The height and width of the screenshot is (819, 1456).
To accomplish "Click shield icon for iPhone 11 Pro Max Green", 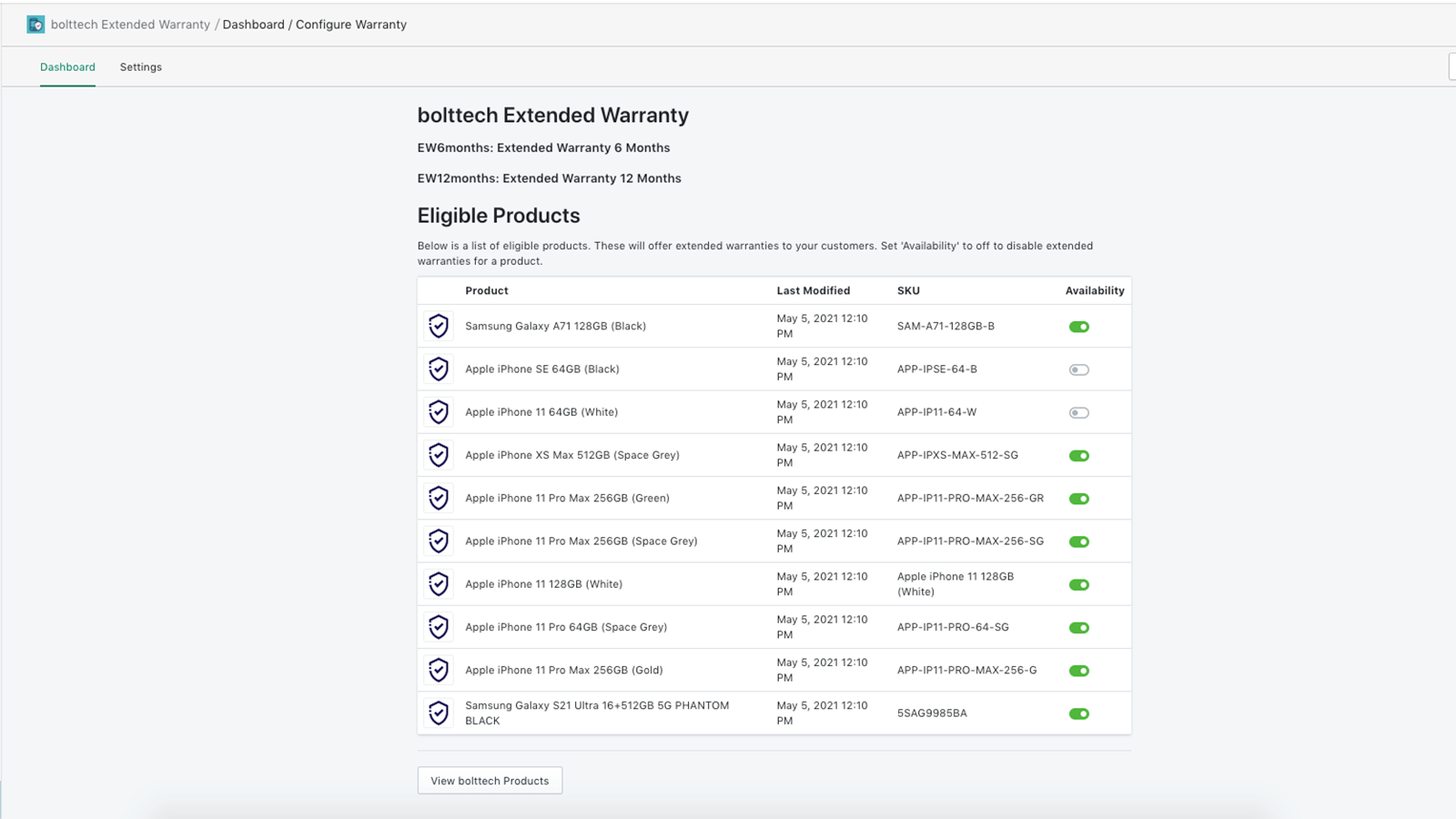I will pyautogui.click(x=439, y=498).
